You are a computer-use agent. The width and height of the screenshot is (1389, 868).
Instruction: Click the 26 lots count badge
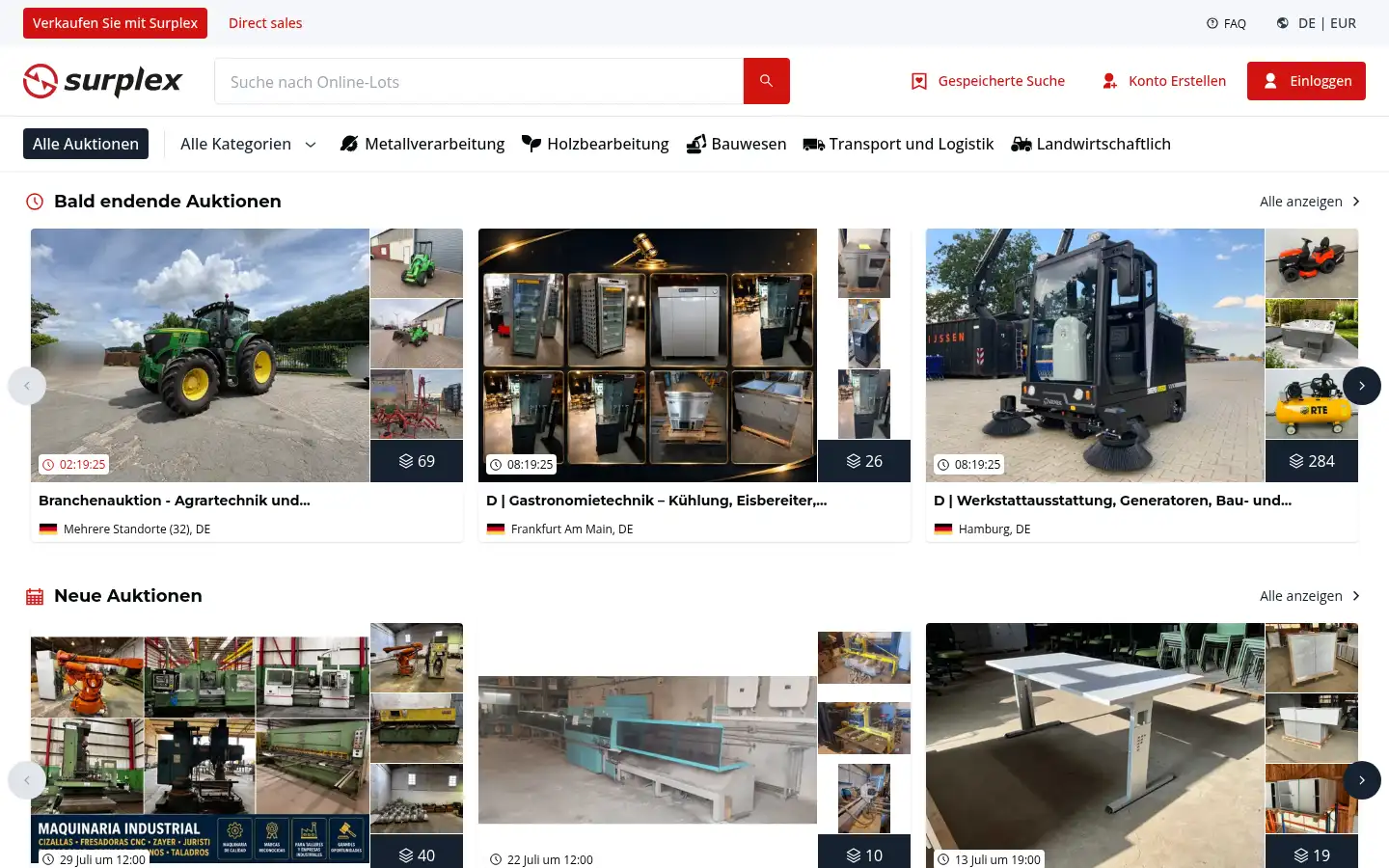[x=864, y=461]
